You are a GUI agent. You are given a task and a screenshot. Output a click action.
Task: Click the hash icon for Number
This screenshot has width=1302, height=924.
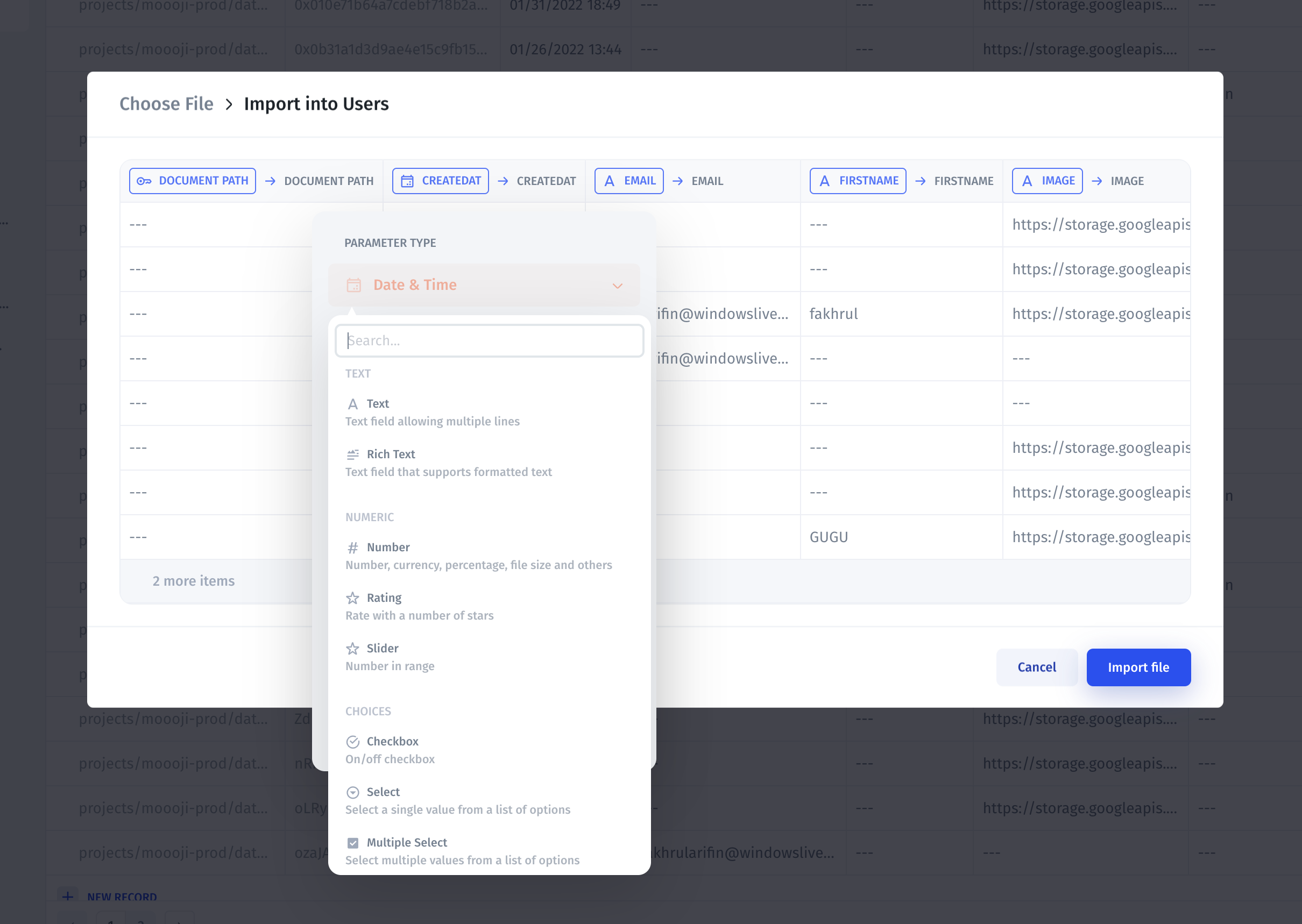tap(353, 548)
